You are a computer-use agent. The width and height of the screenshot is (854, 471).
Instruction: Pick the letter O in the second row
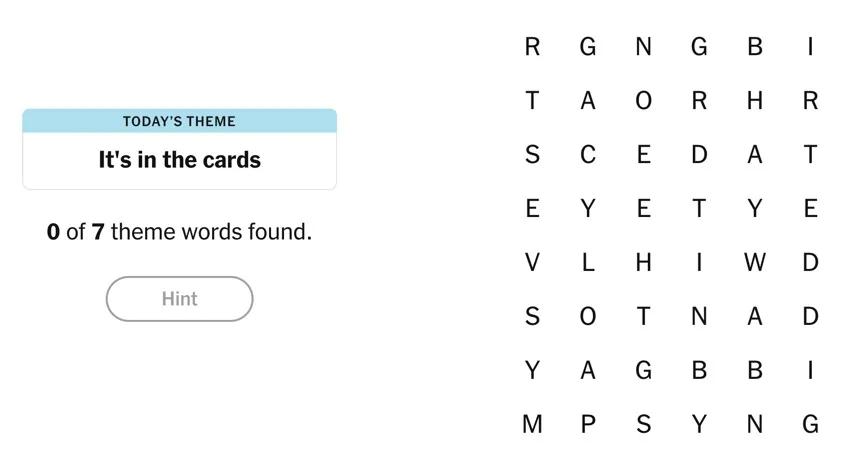click(x=643, y=100)
